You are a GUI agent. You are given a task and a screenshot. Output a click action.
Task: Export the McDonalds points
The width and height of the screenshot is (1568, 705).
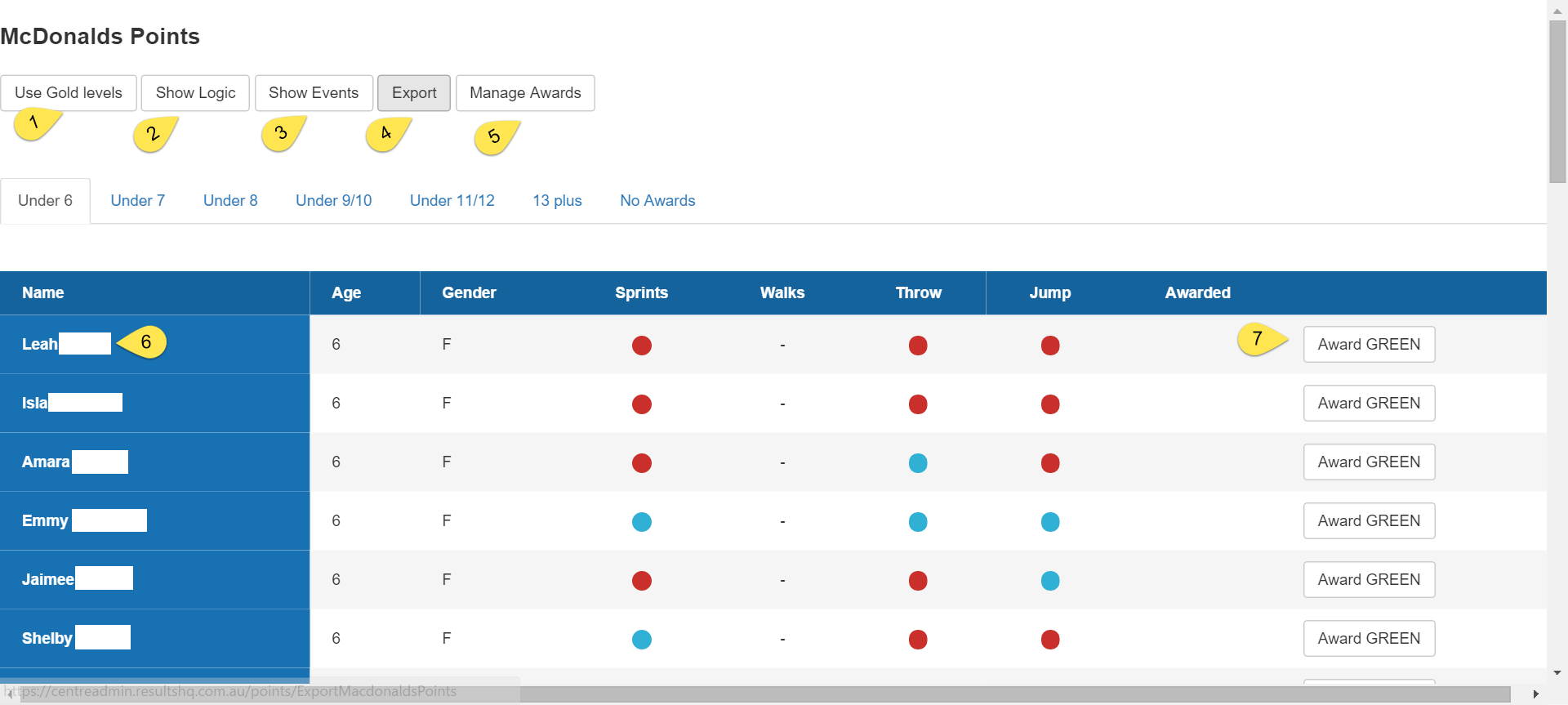click(x=414, y=93)
